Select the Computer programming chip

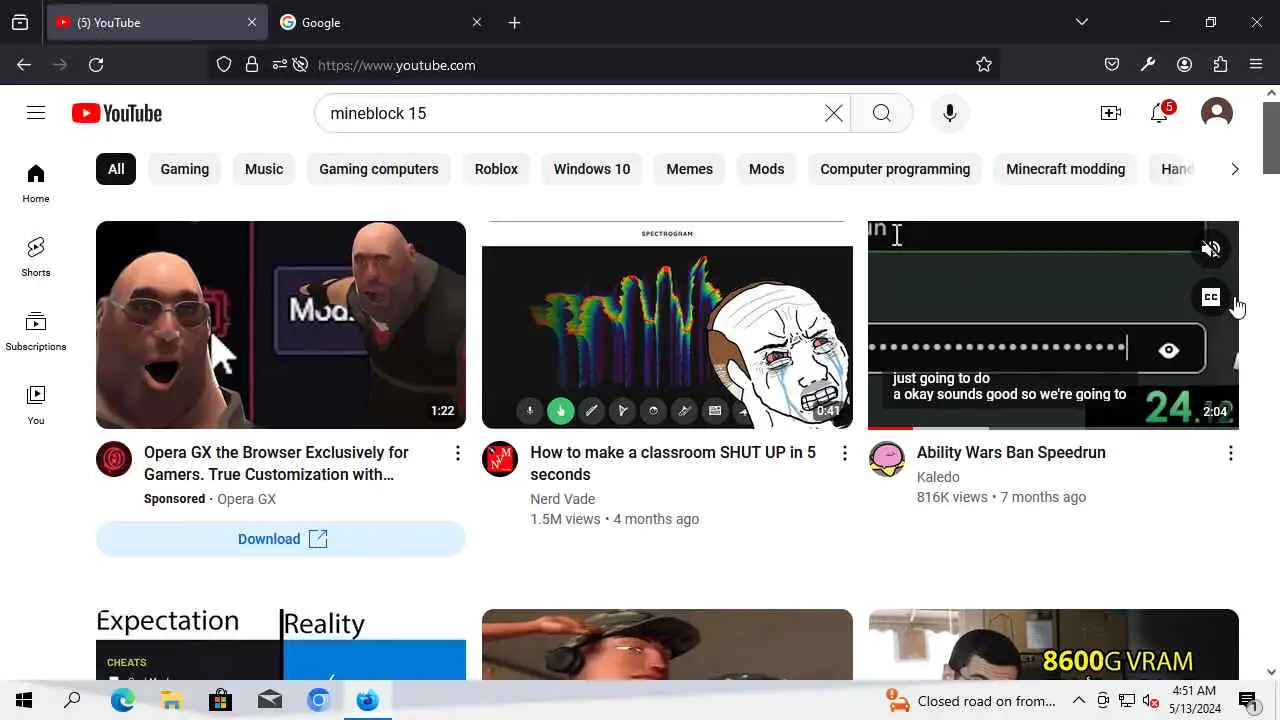895,169
